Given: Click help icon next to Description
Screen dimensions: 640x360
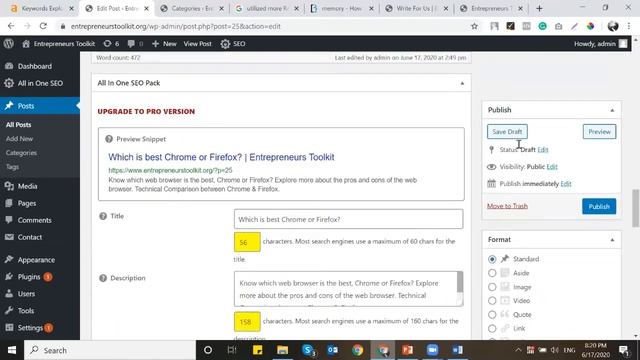Looking at the screenshot, I should tap(103, 278).
